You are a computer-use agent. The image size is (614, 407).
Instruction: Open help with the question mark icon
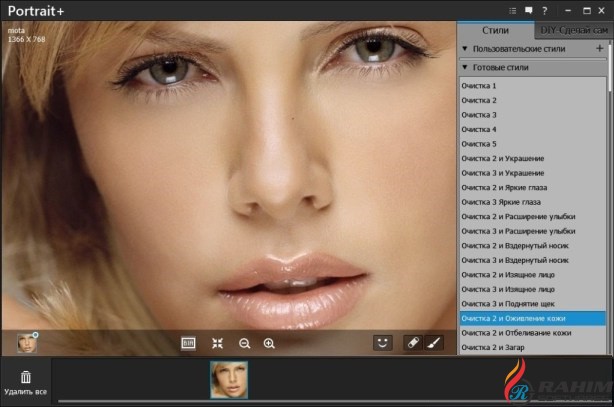544,10
